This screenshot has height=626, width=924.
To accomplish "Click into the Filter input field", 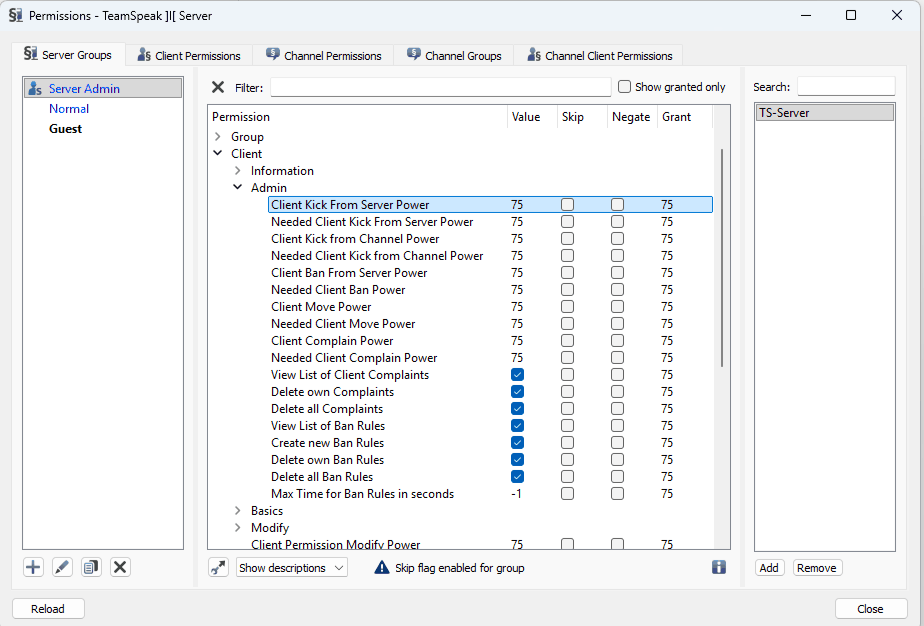I will [x=441, y=87].
